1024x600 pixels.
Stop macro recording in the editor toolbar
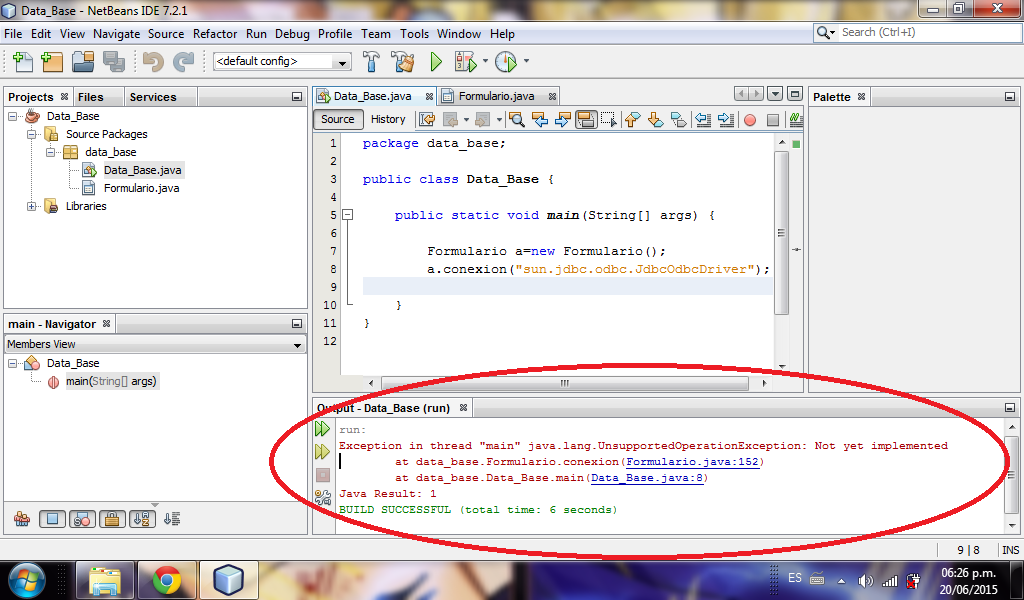pyautogui.click(x=773, y=120)
